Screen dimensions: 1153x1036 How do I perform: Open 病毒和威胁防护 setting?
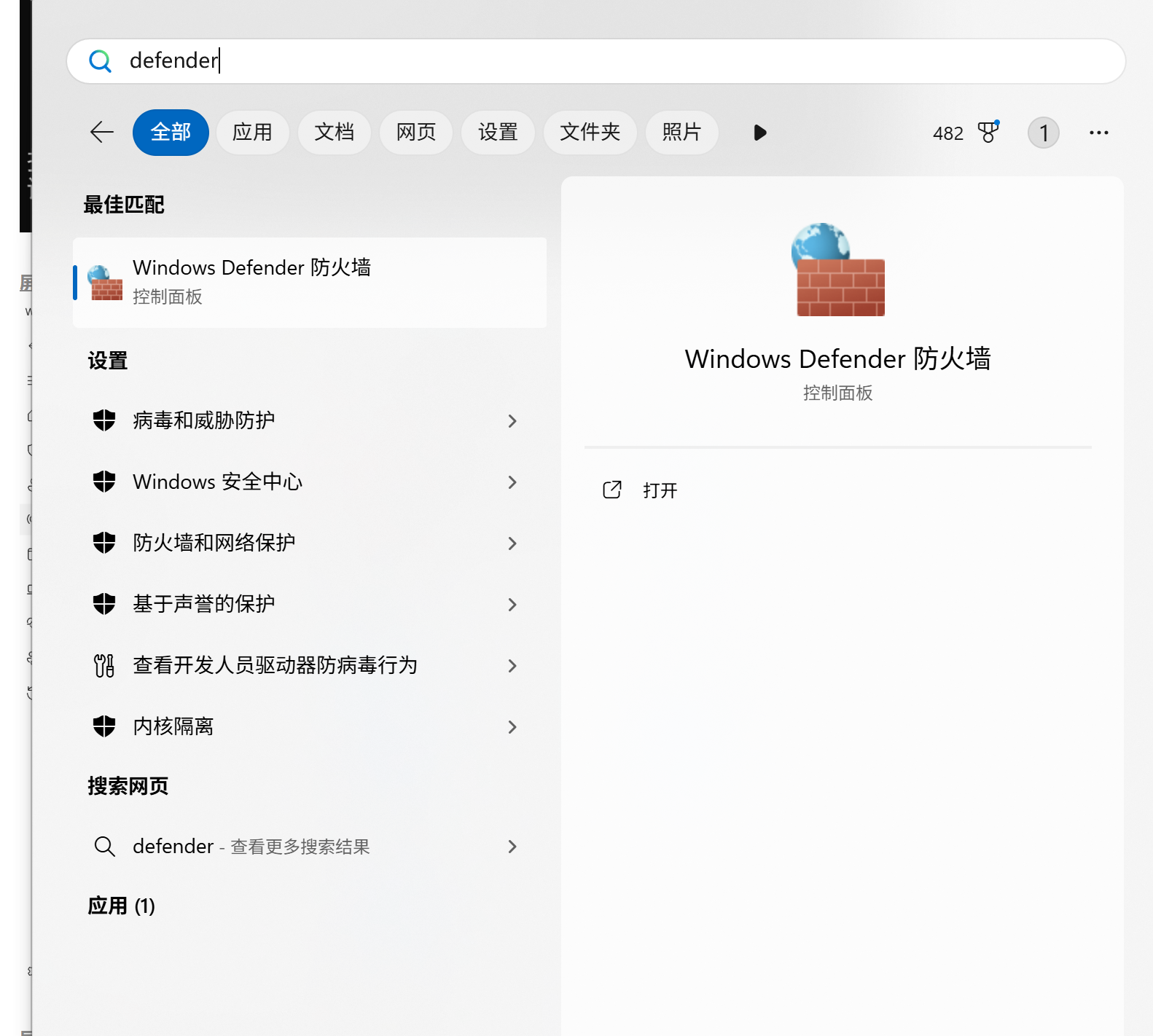(310, 420)
